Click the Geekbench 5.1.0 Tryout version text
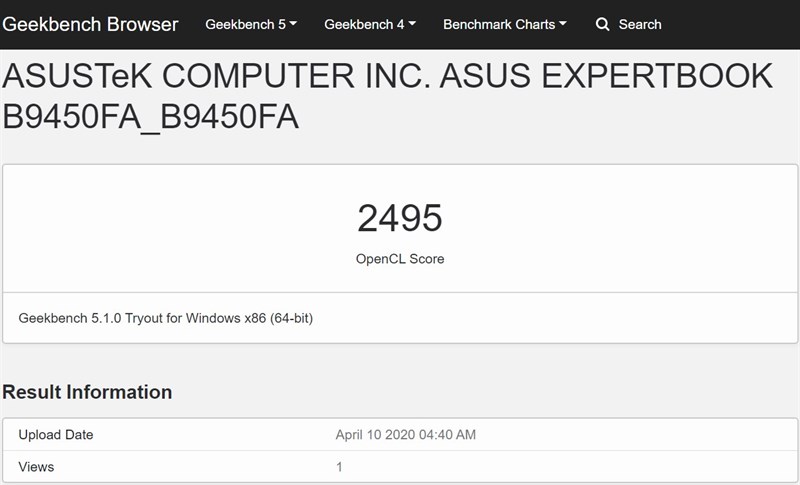800x485 pixels. pos(166,318)
